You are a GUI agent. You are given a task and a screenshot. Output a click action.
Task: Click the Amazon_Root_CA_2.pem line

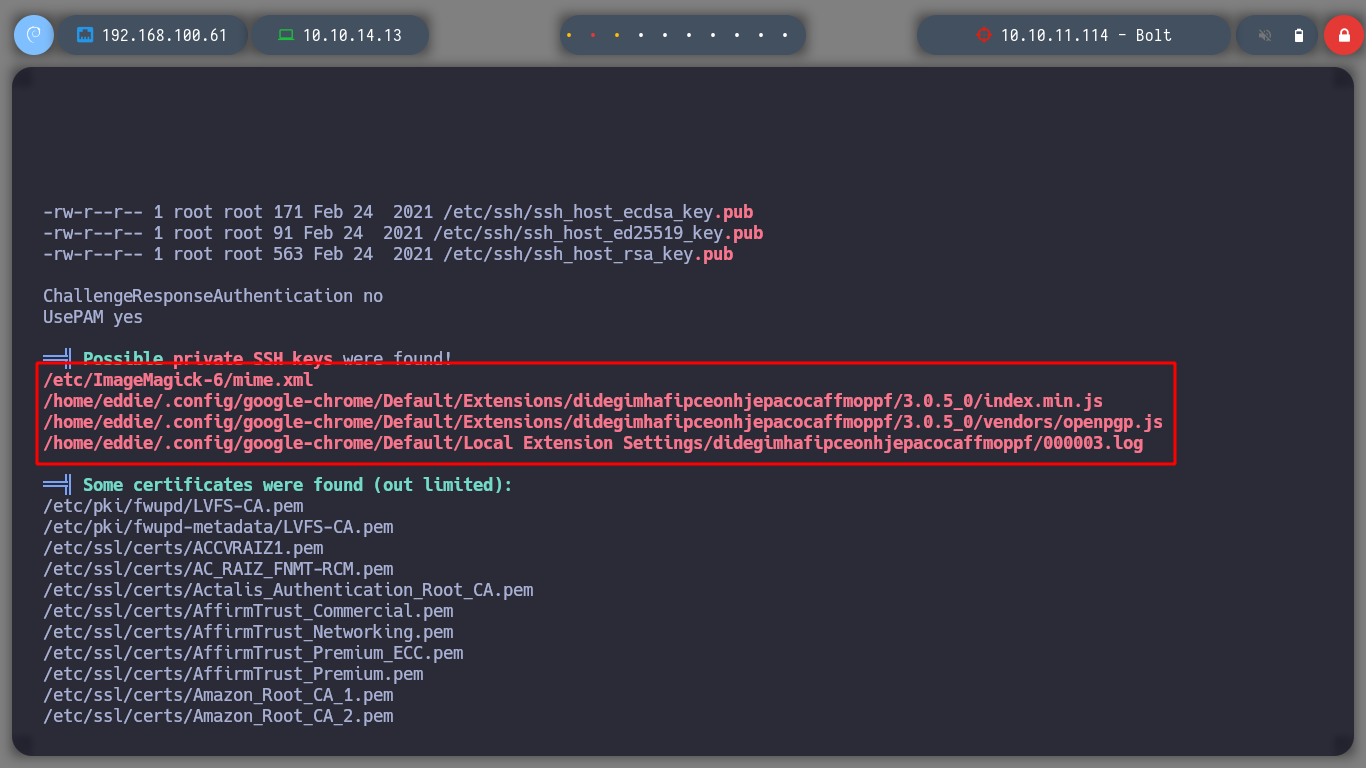(218, 716)
